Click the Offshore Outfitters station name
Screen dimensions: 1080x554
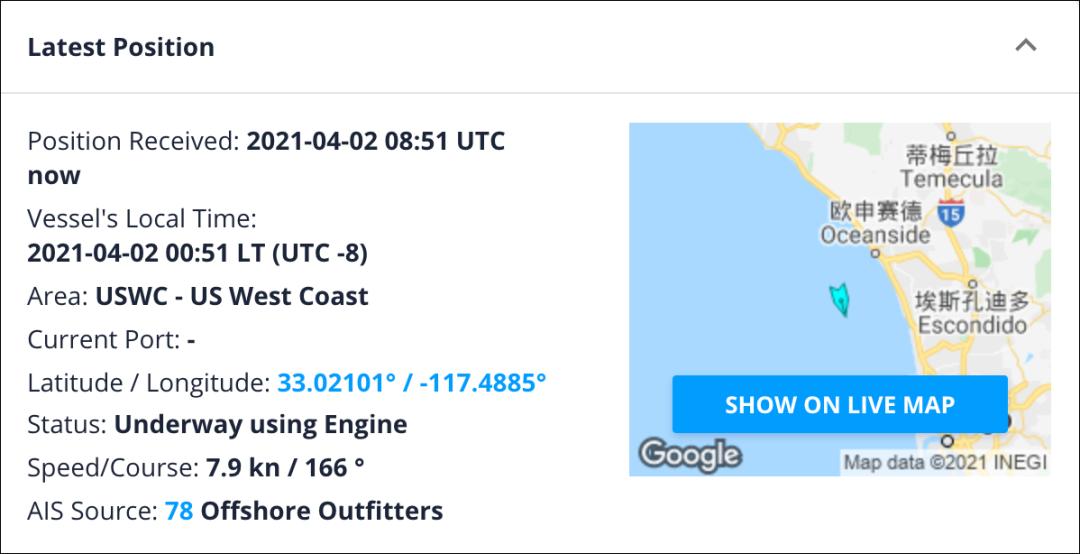(322, 511)
